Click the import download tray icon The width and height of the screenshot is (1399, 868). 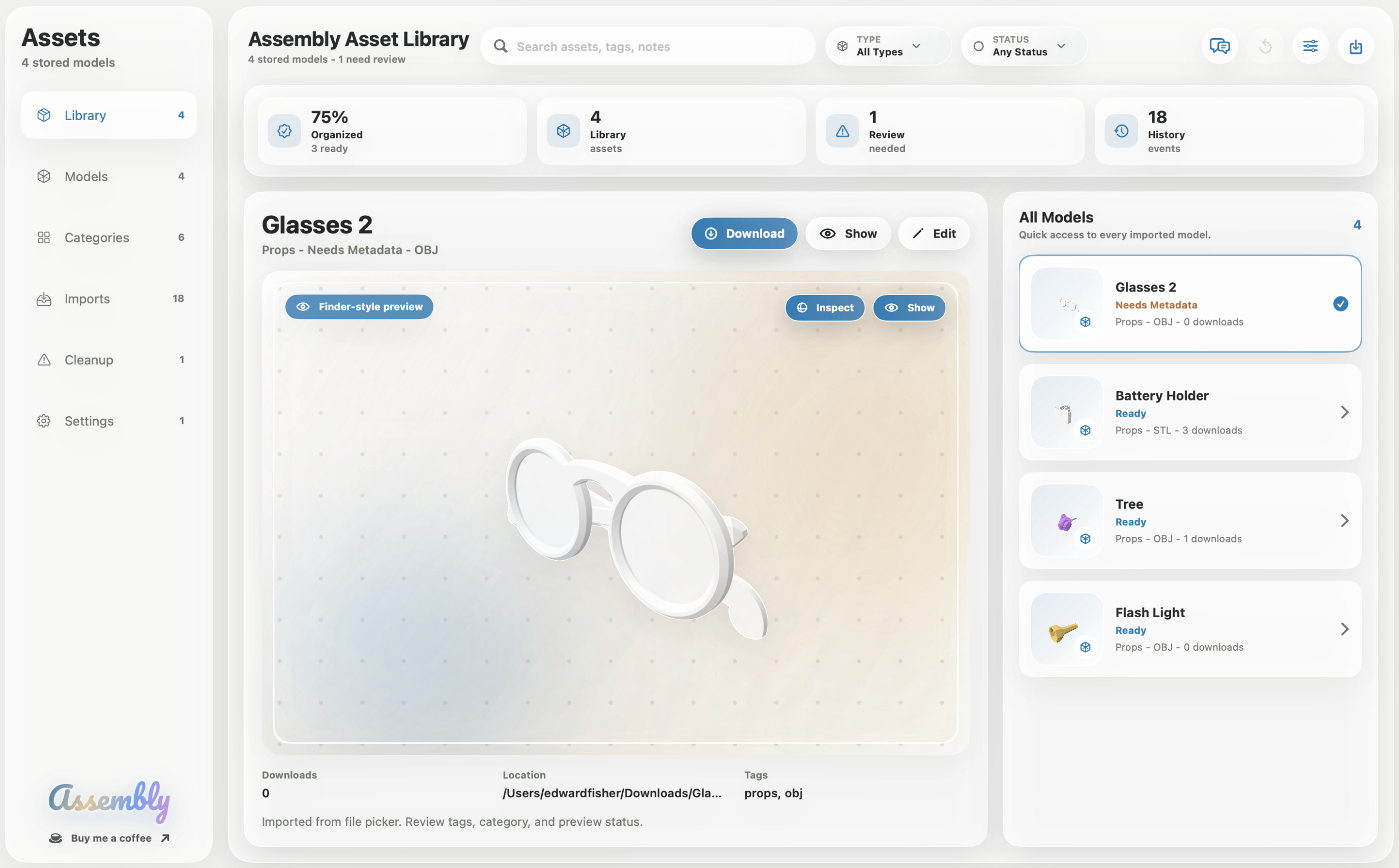click(x=1355, y=46)
